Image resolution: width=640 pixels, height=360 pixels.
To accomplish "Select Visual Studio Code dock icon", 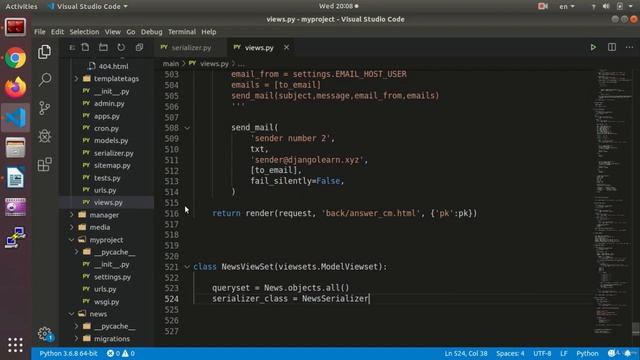I will [x=16, y=118].
